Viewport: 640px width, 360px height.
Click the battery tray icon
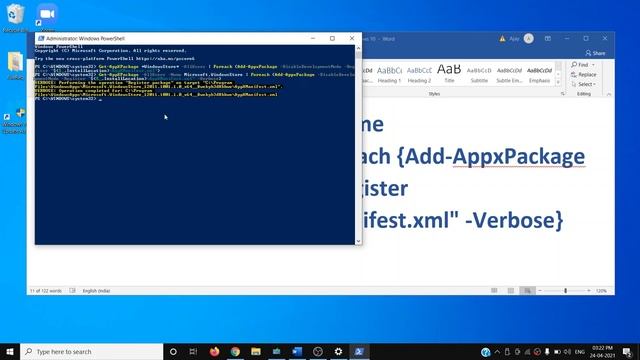click(x=557, y=351)
